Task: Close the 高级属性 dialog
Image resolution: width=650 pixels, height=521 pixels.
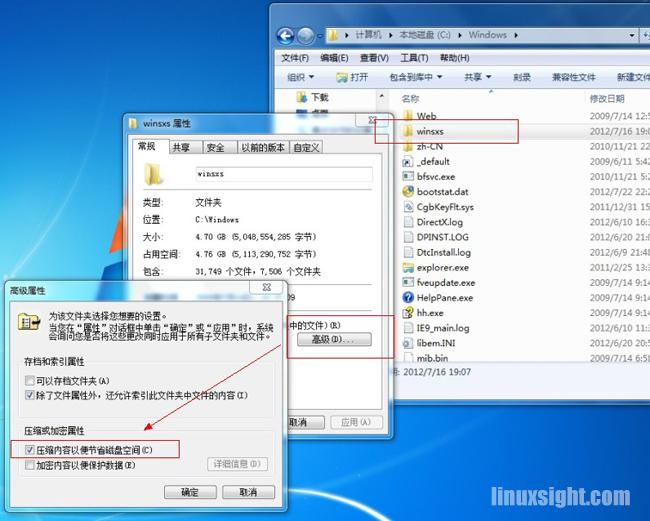Action: pos(267,287)
